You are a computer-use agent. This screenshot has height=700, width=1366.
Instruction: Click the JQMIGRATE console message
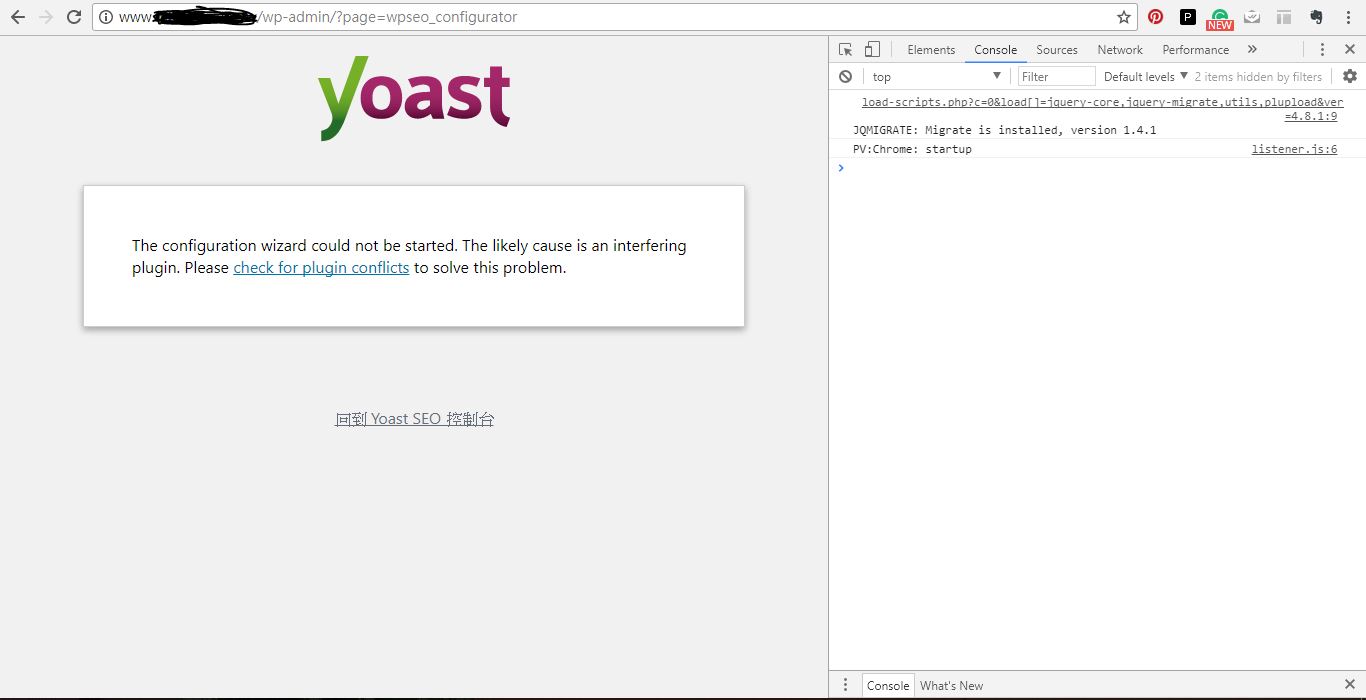[x=1004, y=130]
